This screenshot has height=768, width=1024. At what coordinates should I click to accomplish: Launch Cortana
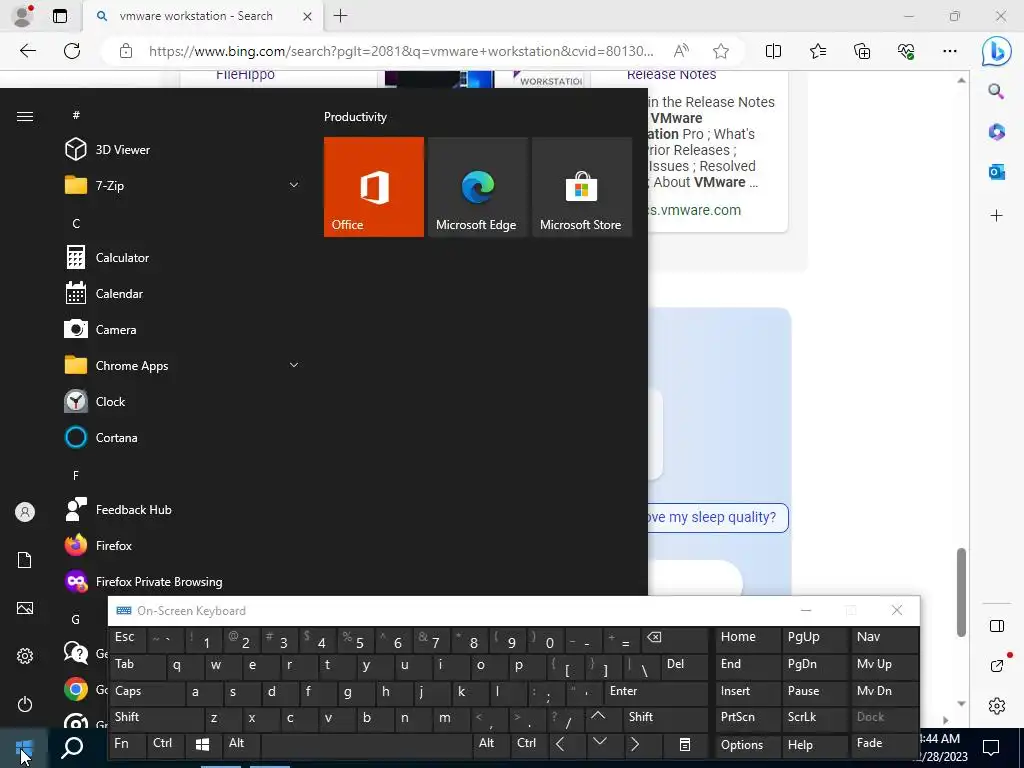(182, 437)
